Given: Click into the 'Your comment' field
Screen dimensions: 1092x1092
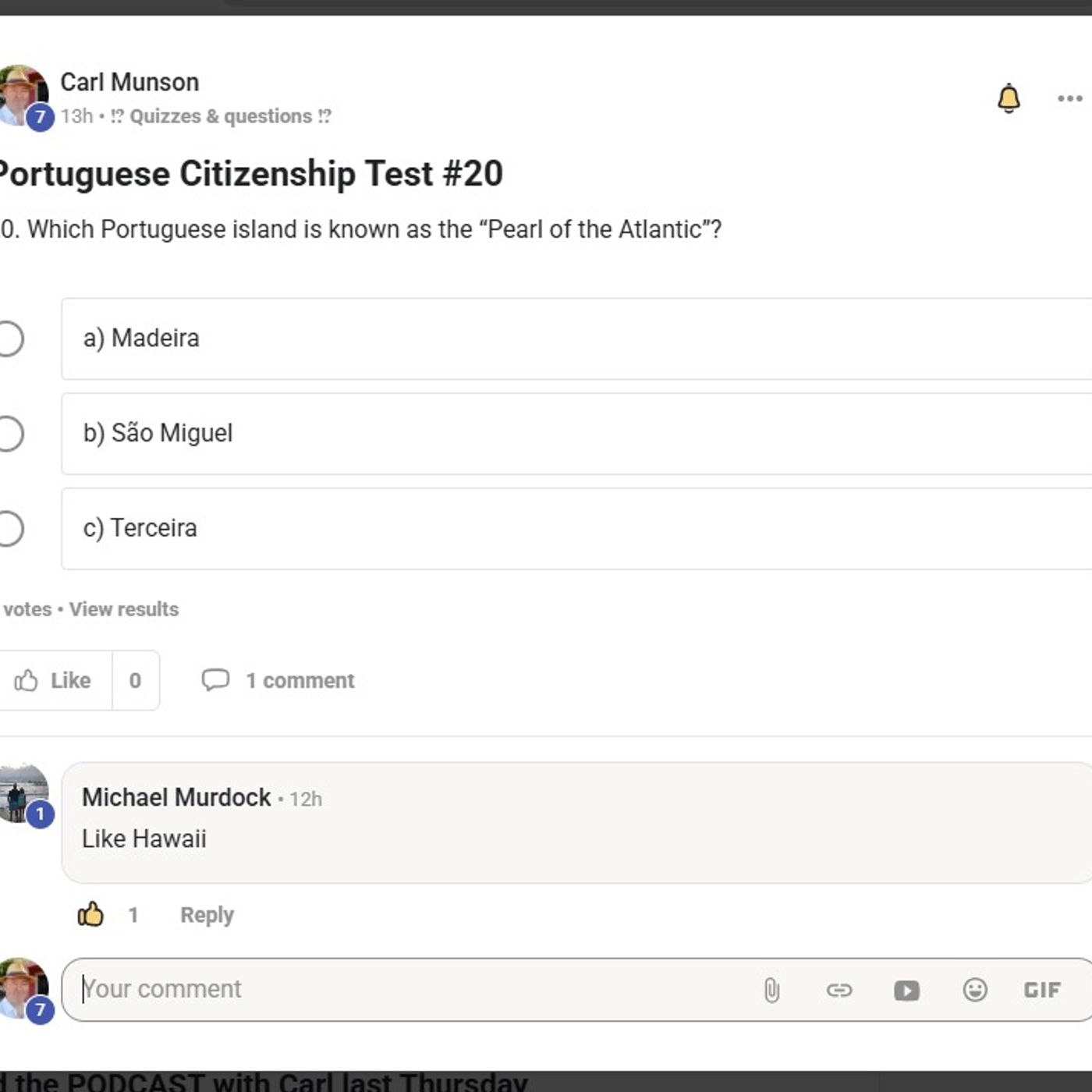Looking at the screenshot, I should [x=406, y=989].
